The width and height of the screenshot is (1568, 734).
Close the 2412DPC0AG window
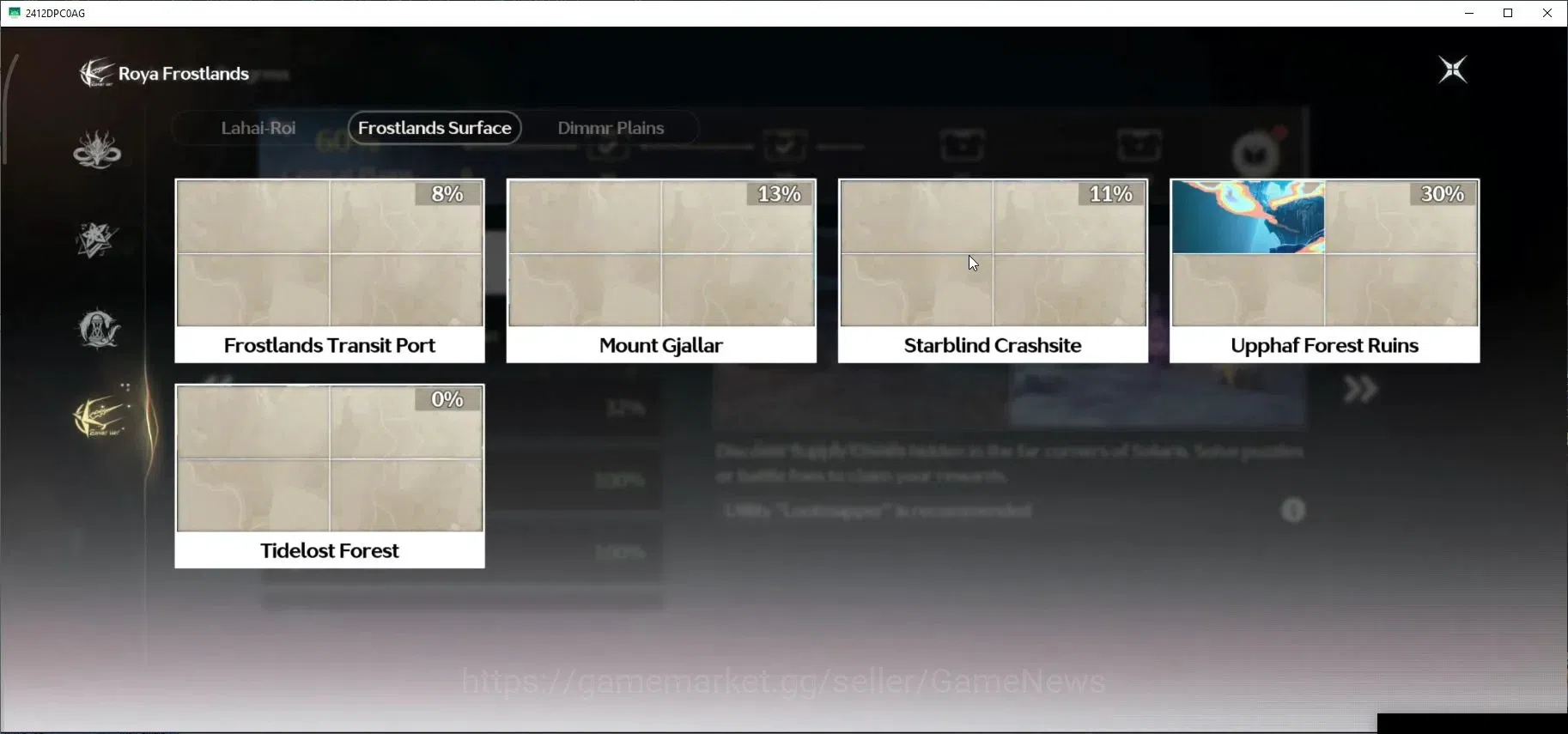tap(1547, 13)
